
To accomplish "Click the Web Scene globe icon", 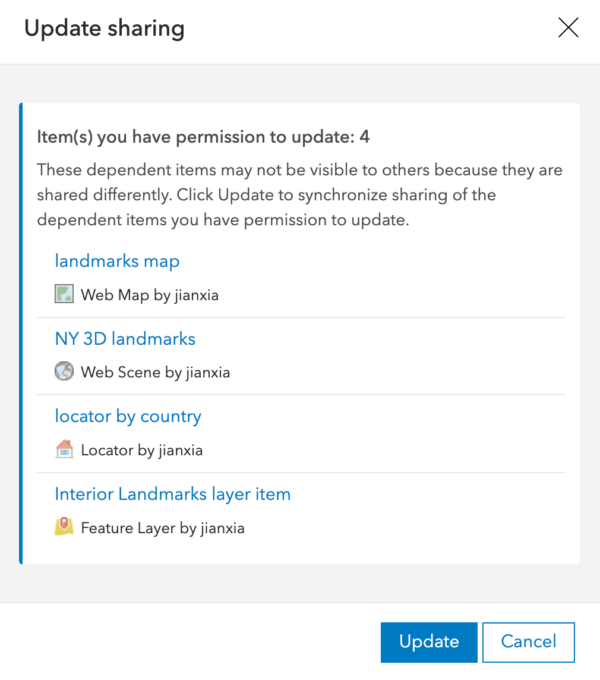I will 64,371.
